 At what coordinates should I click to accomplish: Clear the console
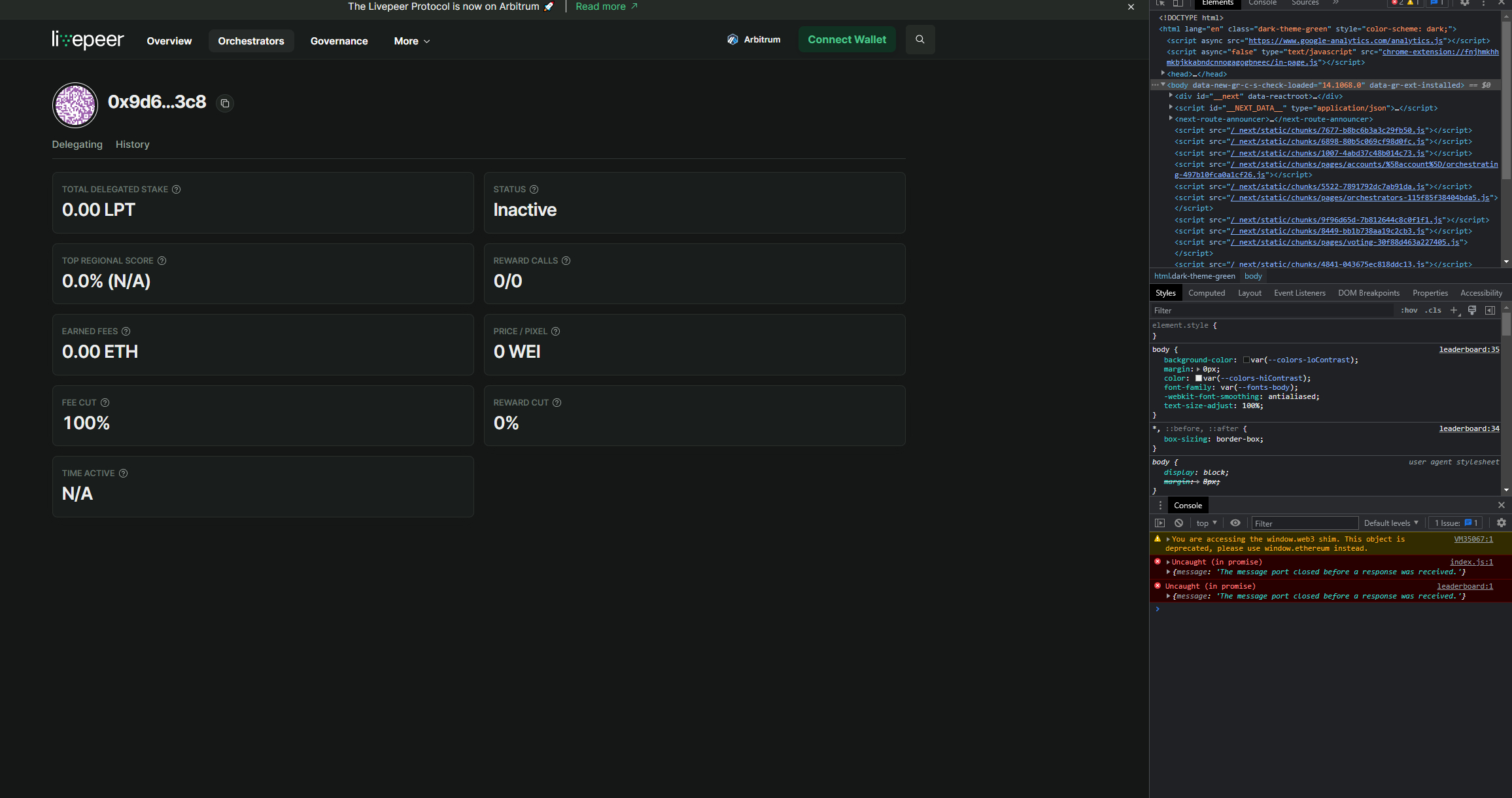tap(1178, 523)
